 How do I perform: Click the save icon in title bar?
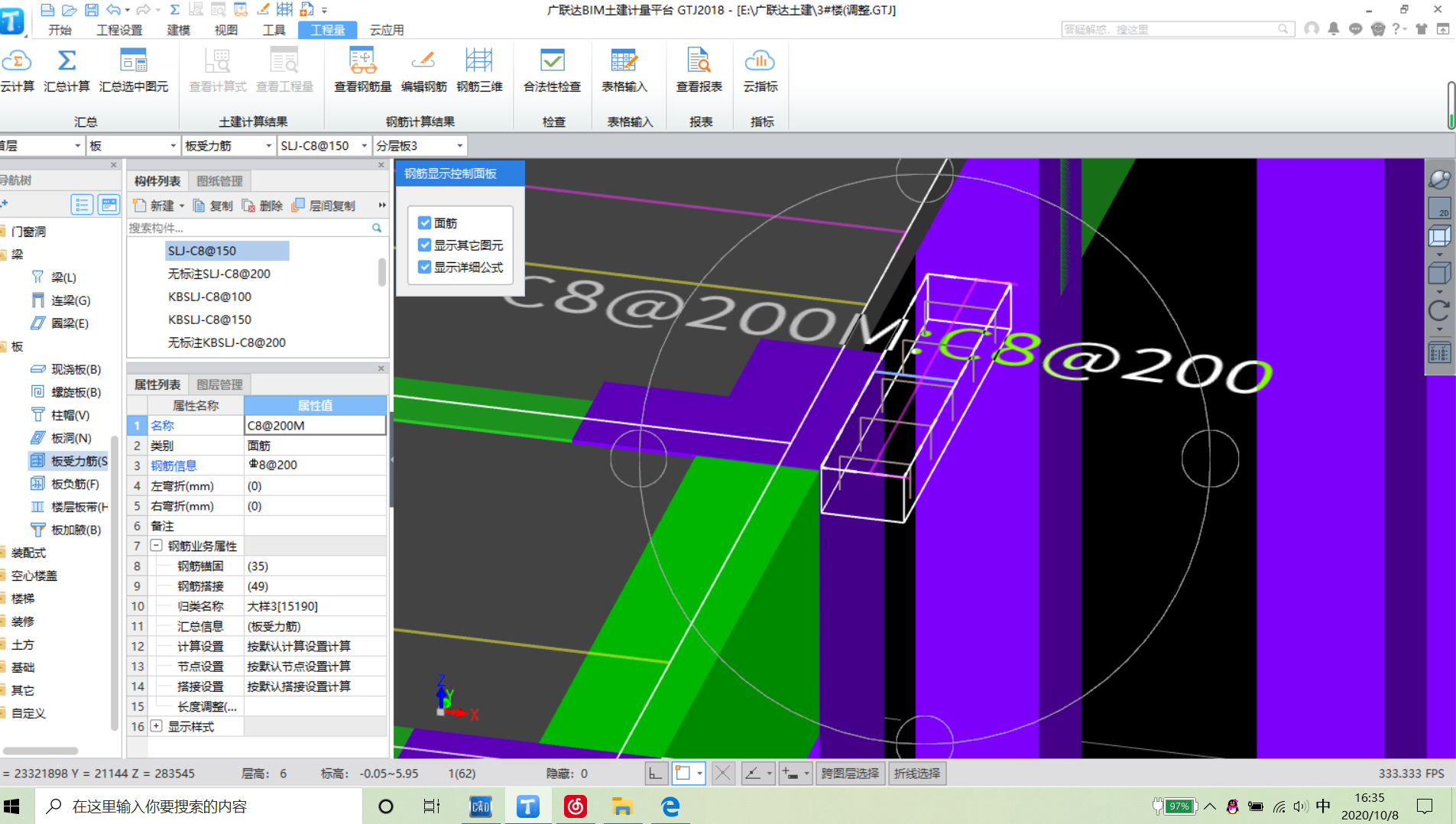[91, 10]
